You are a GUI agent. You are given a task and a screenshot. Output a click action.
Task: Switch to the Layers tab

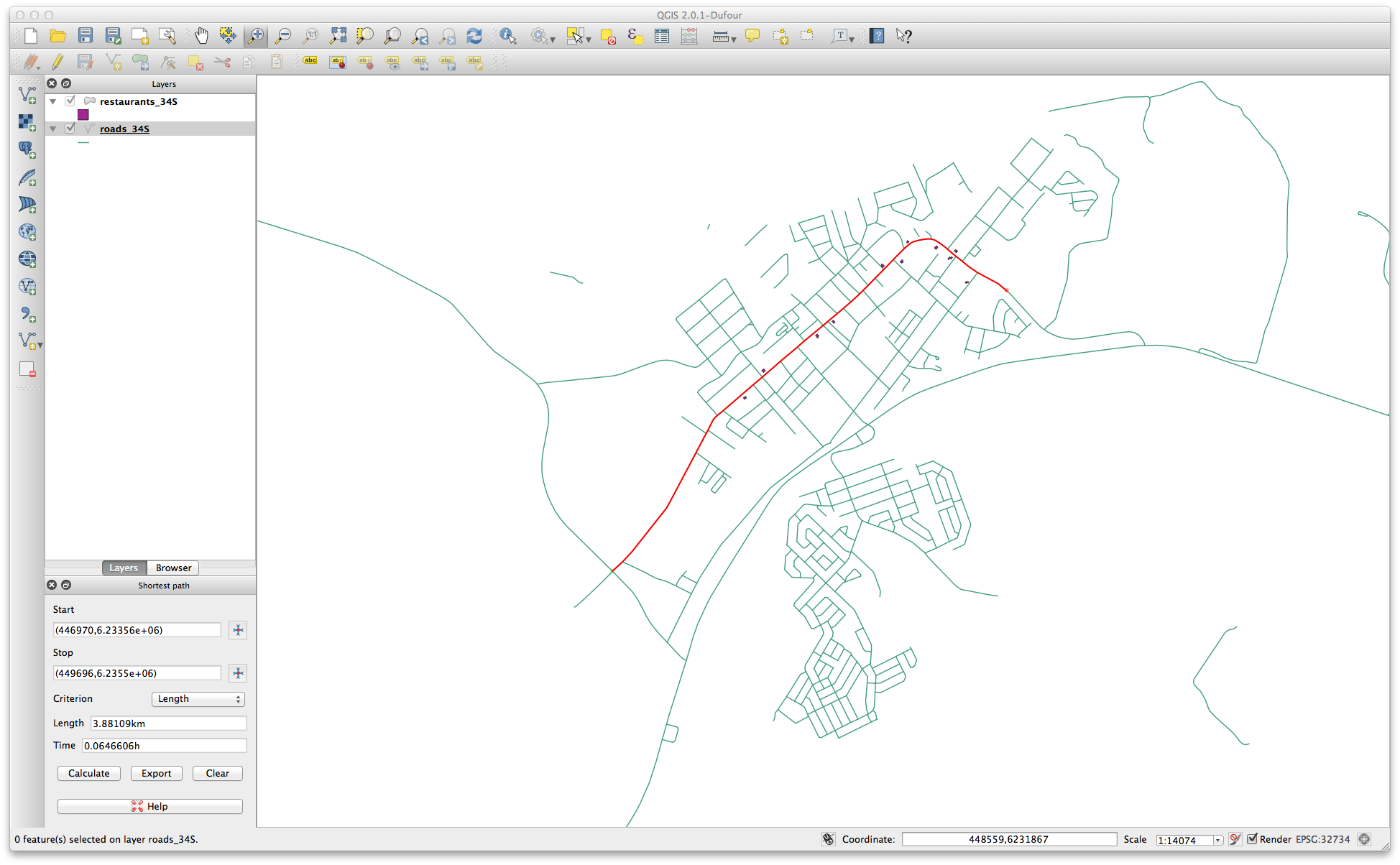[124, 568]
